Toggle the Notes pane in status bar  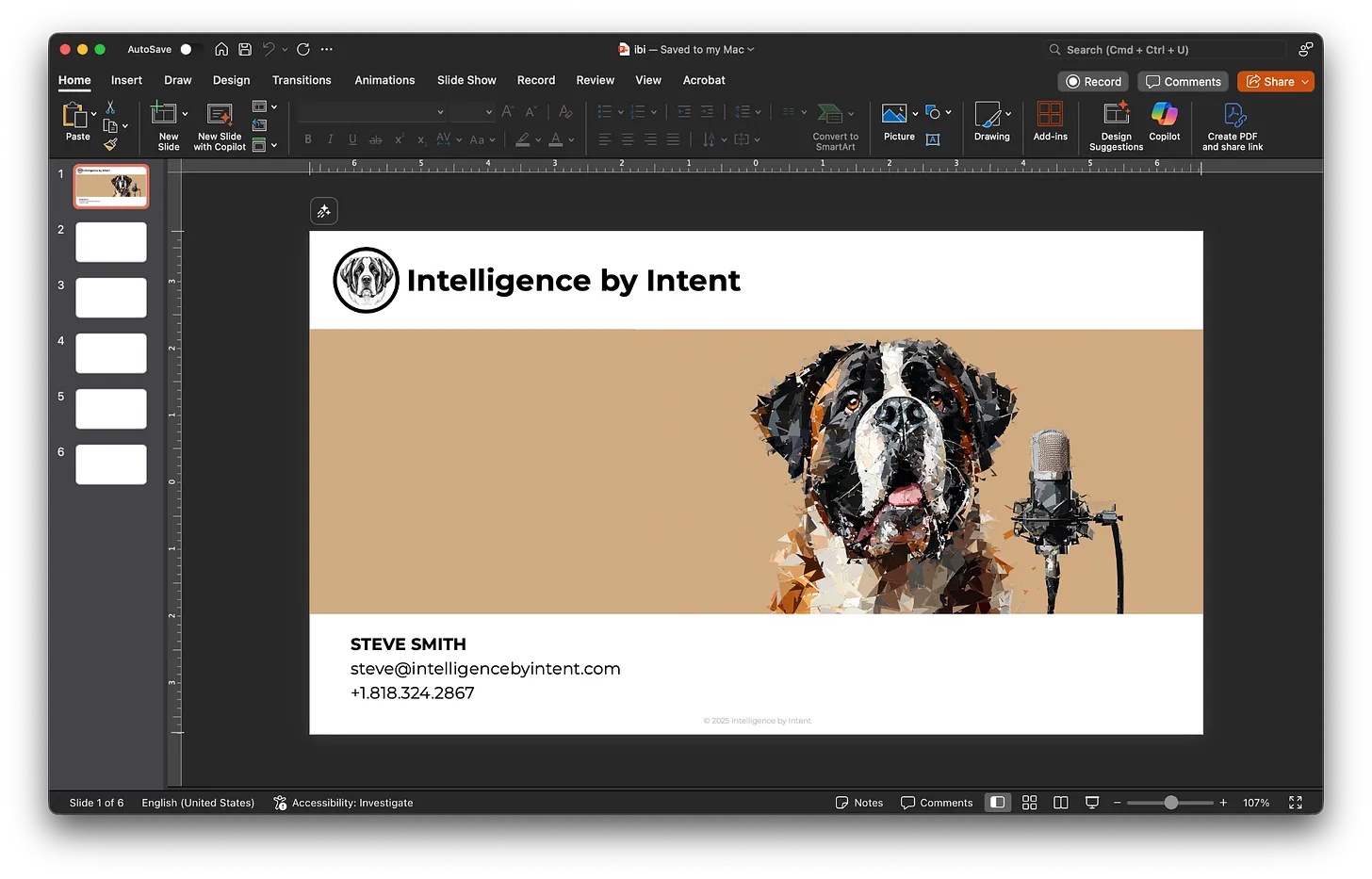(859, 803)
